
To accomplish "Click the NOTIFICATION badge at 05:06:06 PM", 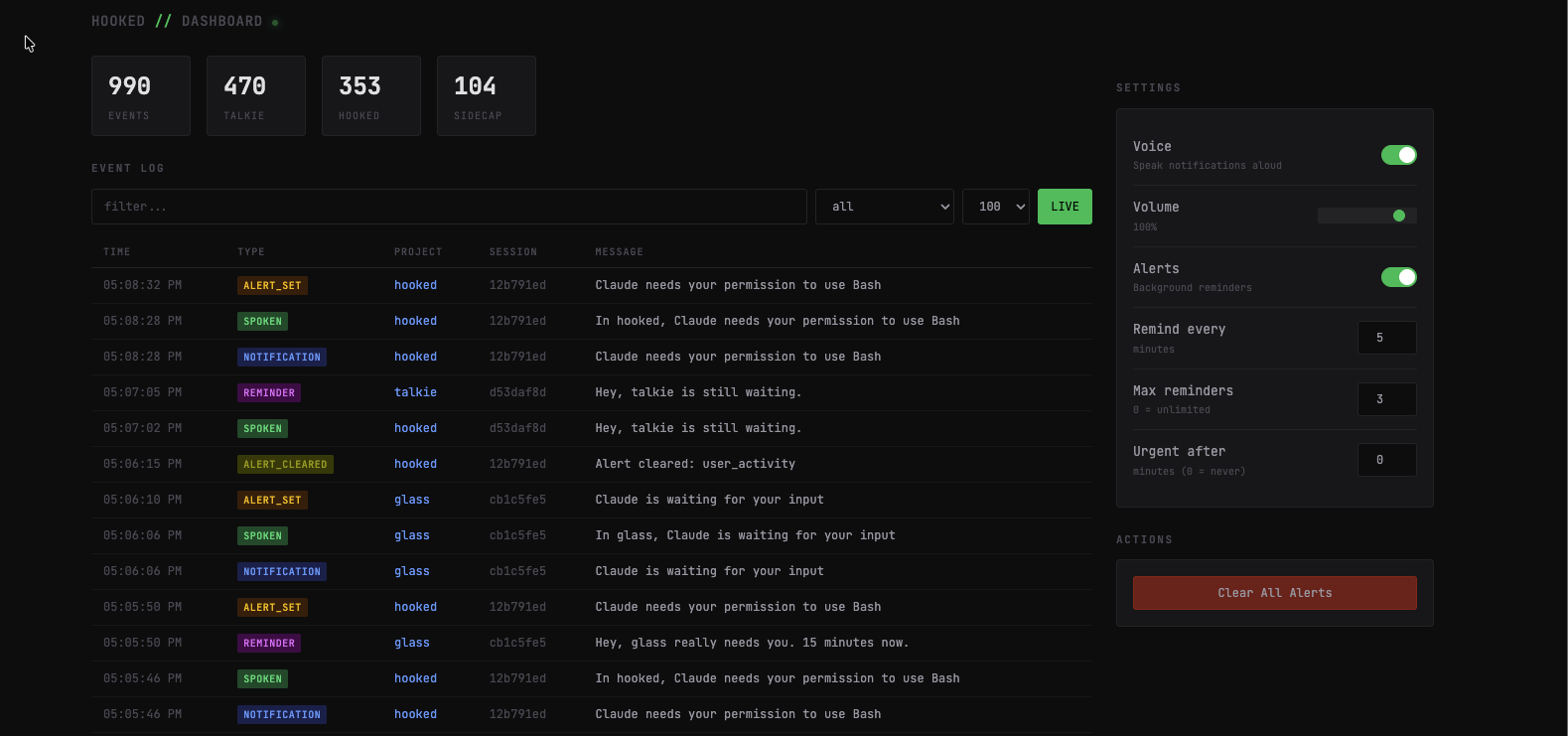I will 282,571.
